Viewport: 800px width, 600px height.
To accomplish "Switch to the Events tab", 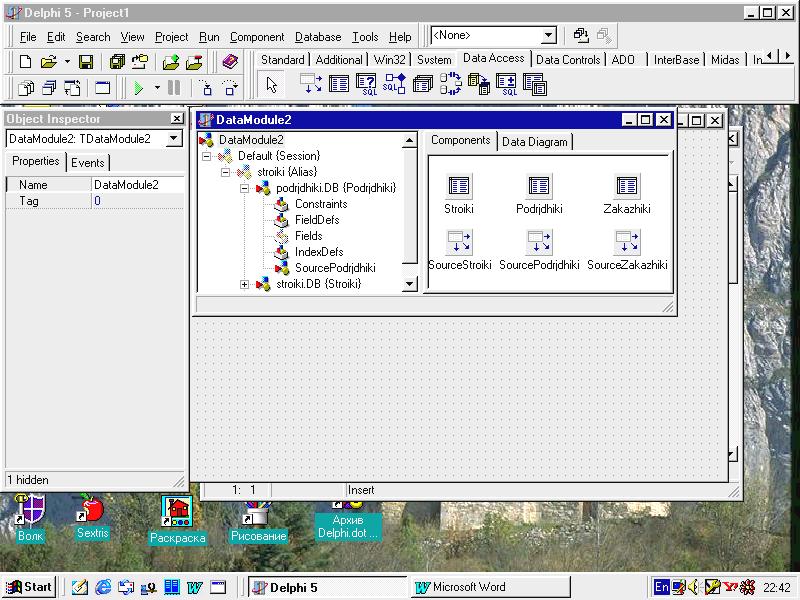I will pyautogui.click(x=87, y=163).
